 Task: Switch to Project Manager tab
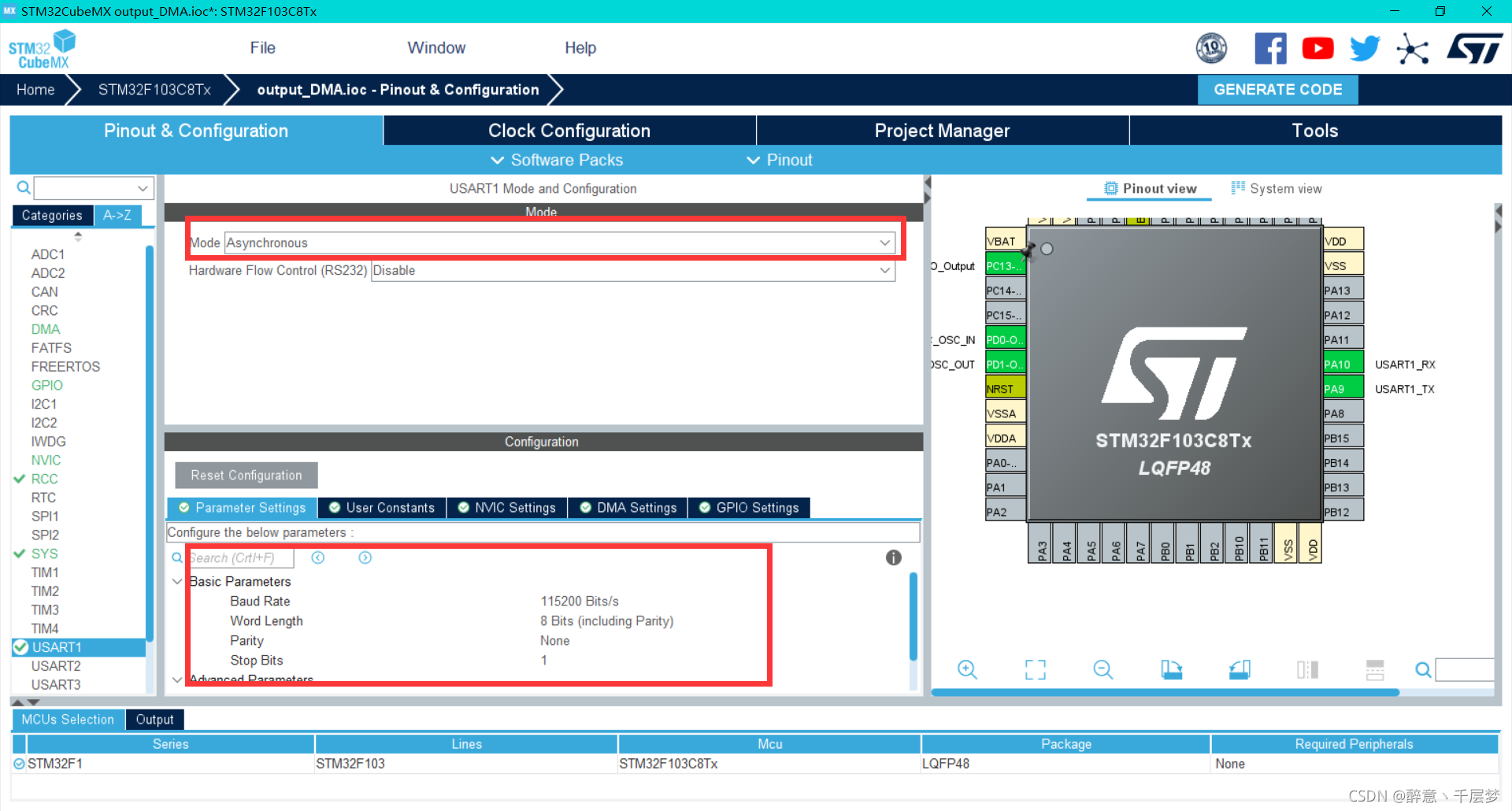tap(942, 131)
